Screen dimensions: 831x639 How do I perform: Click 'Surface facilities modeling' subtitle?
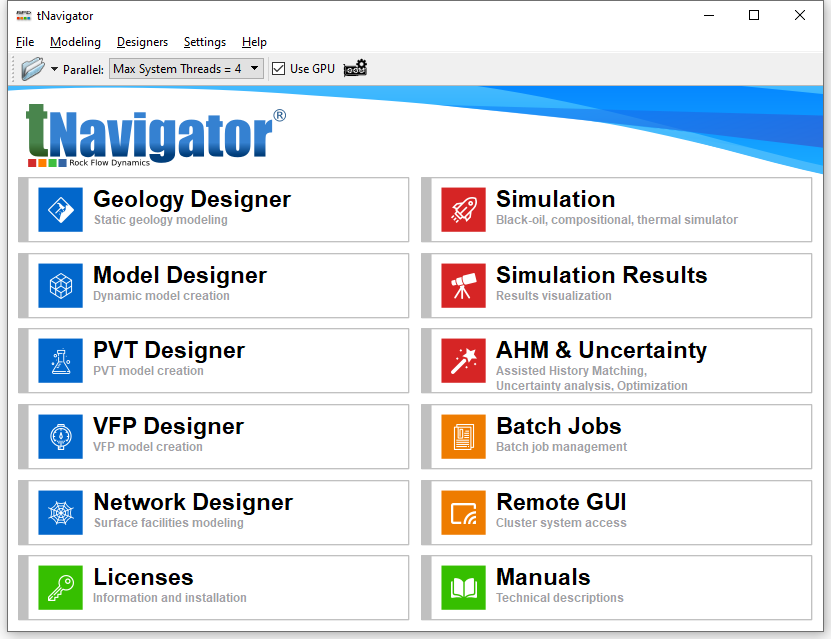point(169,522)
